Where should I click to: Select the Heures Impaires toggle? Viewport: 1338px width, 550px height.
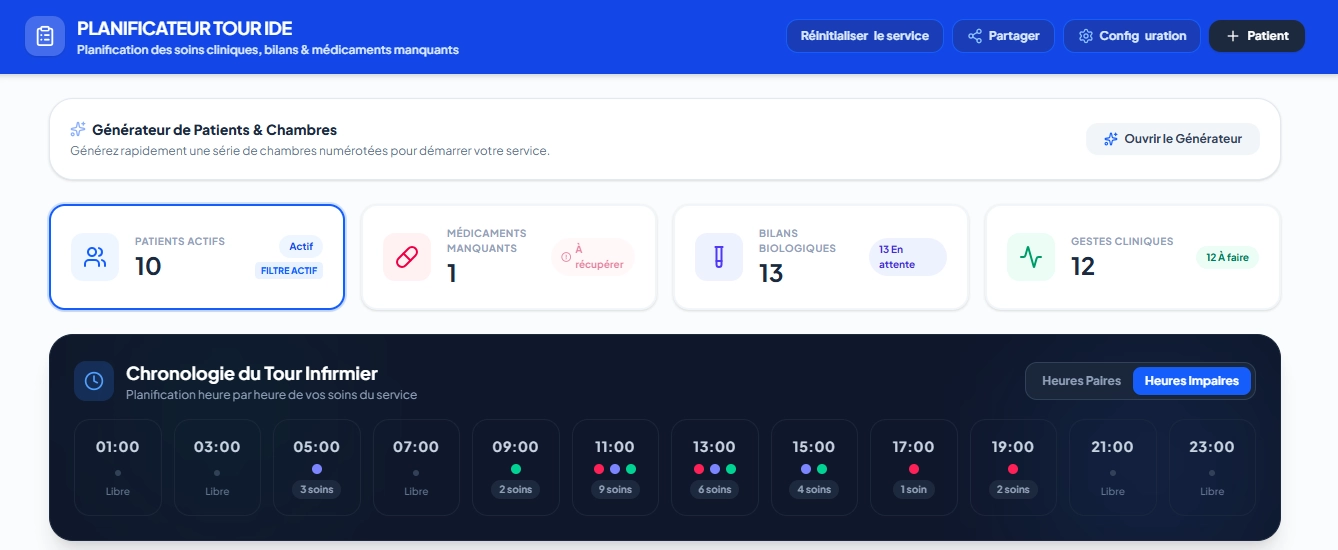click(x=1191, y=381)
